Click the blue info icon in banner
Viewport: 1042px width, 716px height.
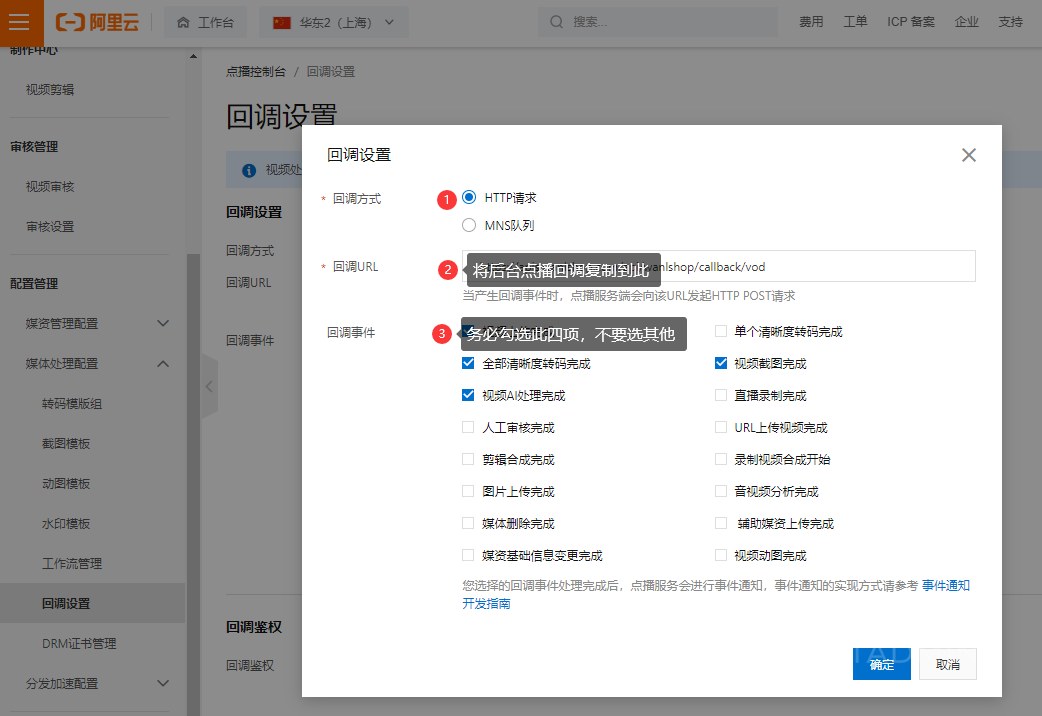point(249,170)
